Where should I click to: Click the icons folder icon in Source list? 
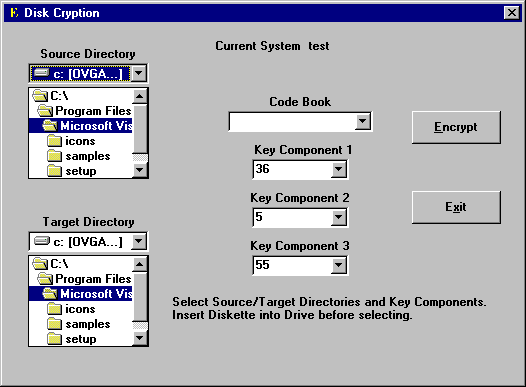(x=54, y=141)
